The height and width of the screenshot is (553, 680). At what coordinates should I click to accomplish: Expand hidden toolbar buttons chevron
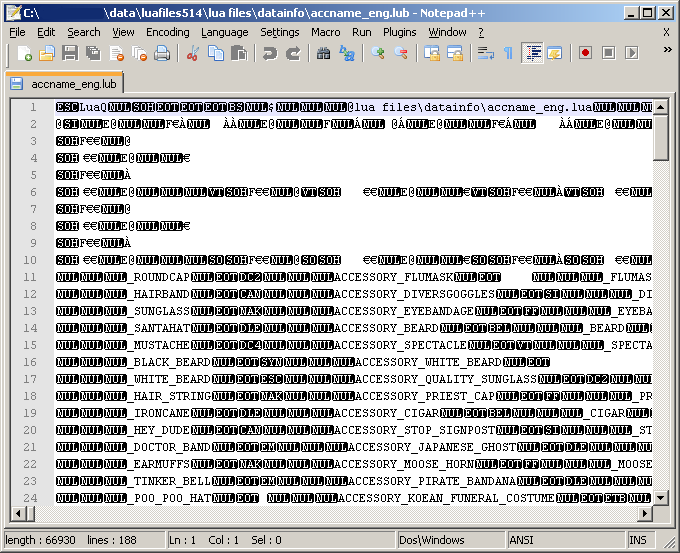click(x=667, y=50)
